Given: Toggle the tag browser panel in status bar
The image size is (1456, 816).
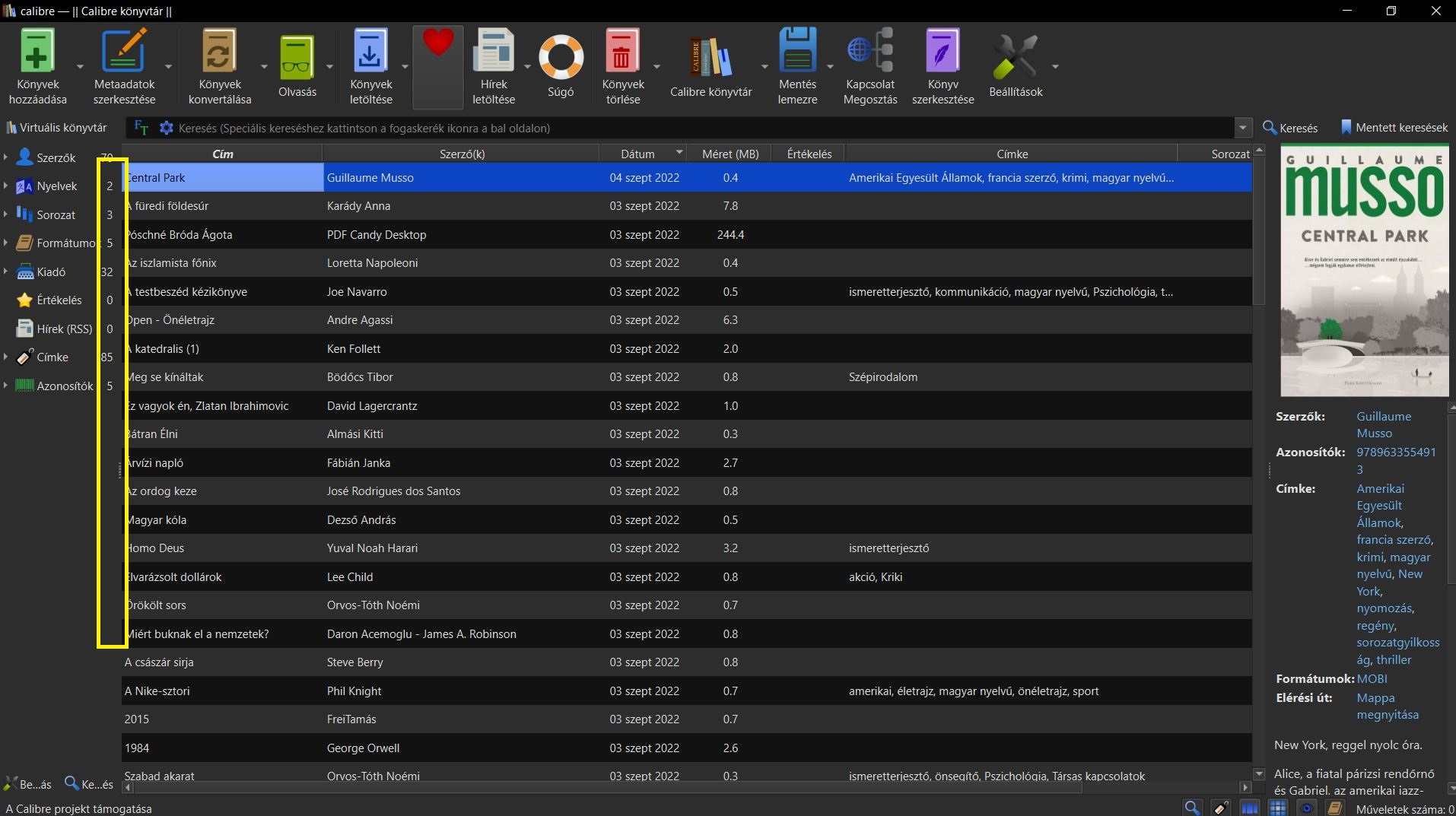Looking at the screenshot, I should (x=1220, y=808).
